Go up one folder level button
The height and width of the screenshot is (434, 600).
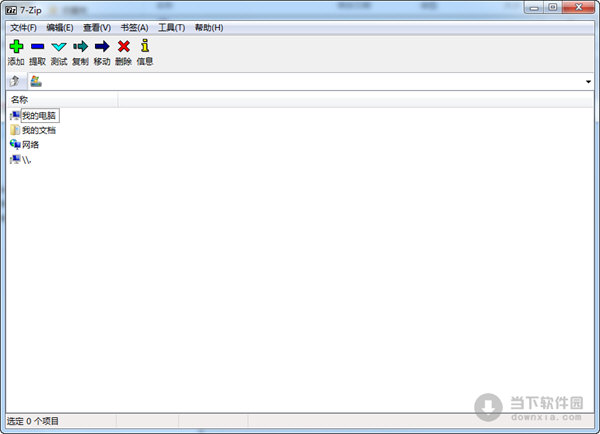[x=15, y=81]
